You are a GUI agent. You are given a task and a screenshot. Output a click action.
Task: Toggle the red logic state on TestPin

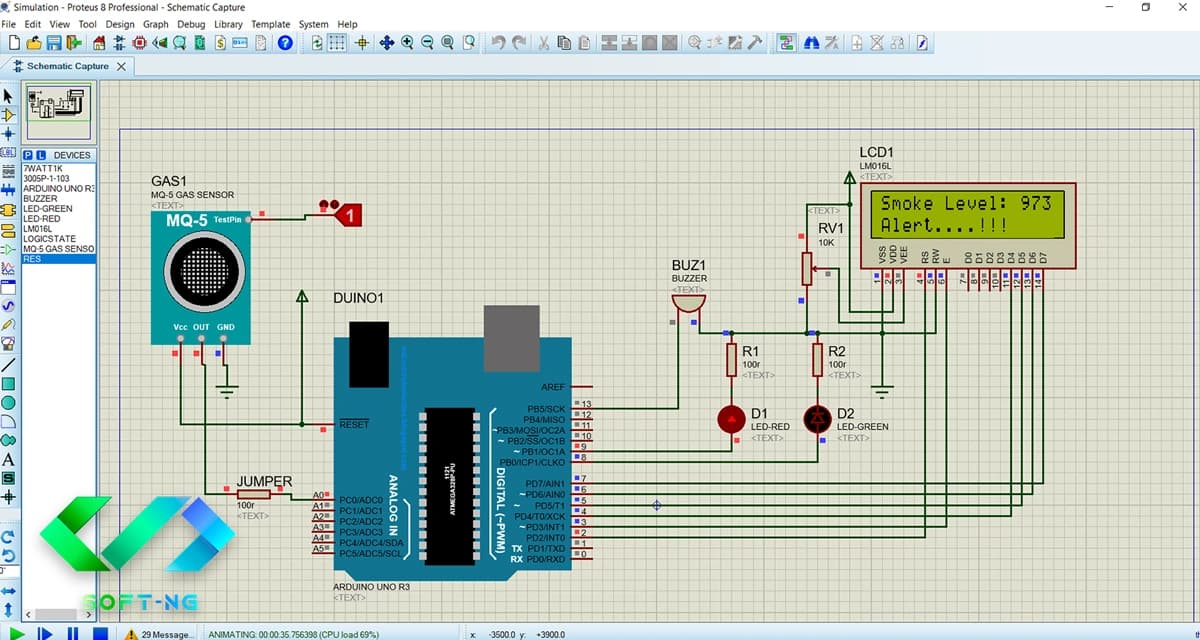pos(349,214)
